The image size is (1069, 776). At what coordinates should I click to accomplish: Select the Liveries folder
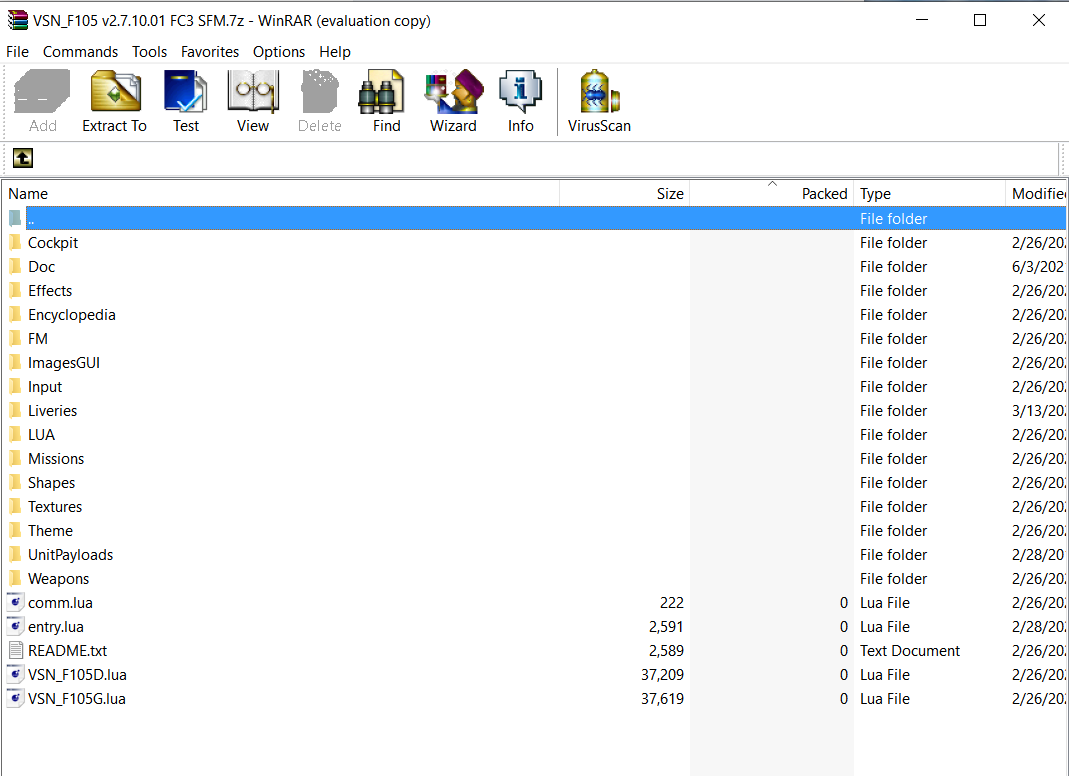coord(52,411)
